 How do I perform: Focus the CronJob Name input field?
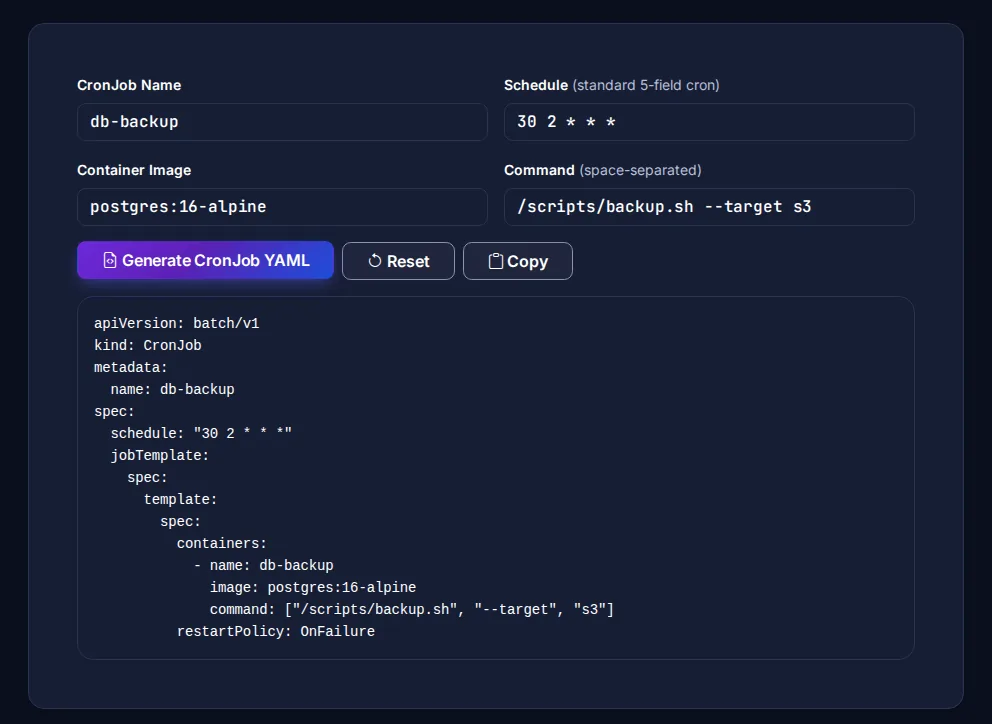282,122
